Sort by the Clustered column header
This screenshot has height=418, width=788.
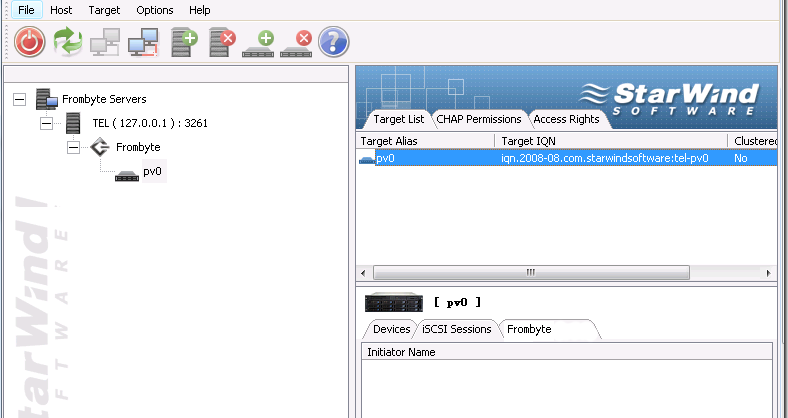(753, 141)
